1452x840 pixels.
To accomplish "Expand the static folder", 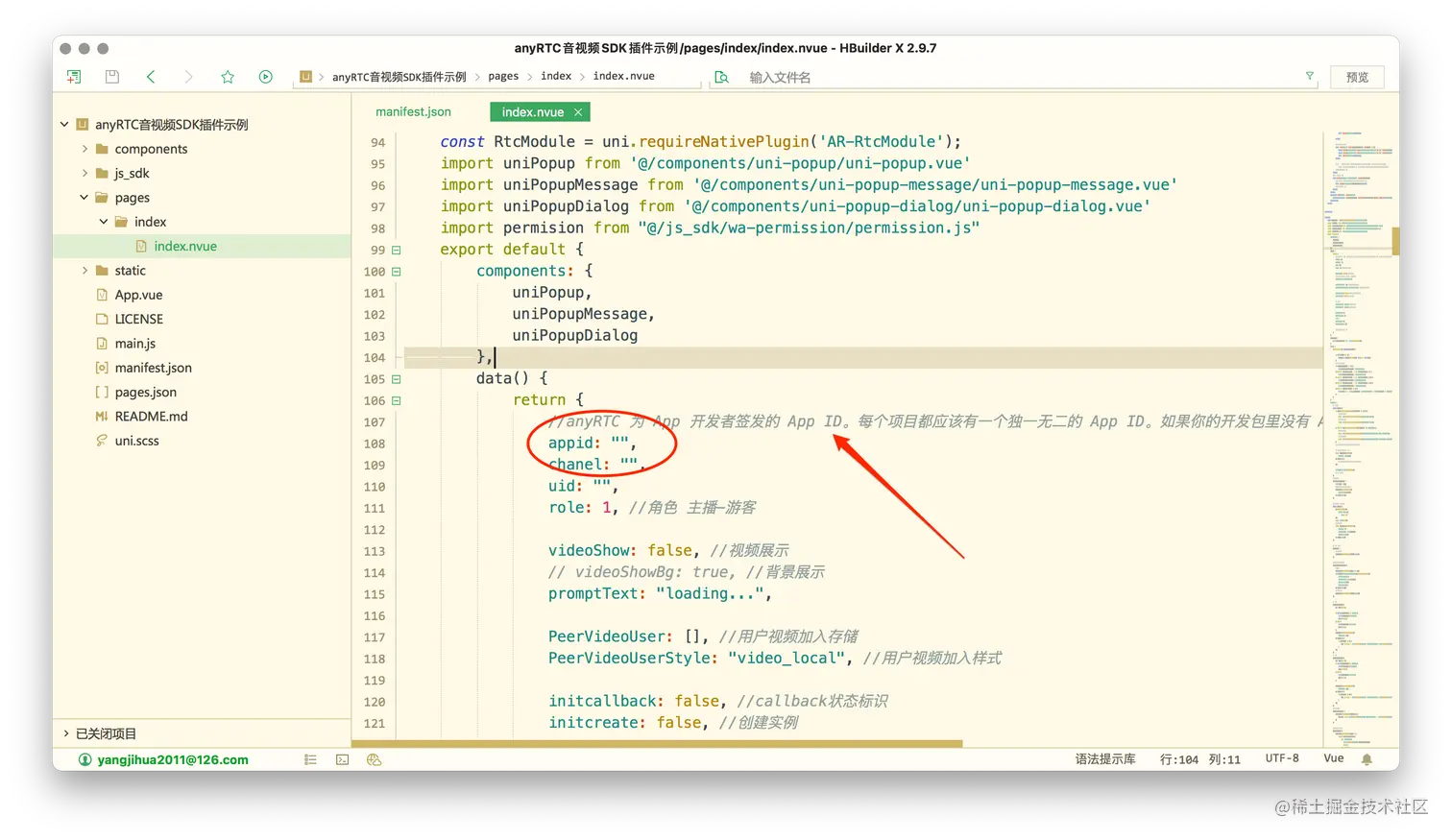I will coord(85,271).
